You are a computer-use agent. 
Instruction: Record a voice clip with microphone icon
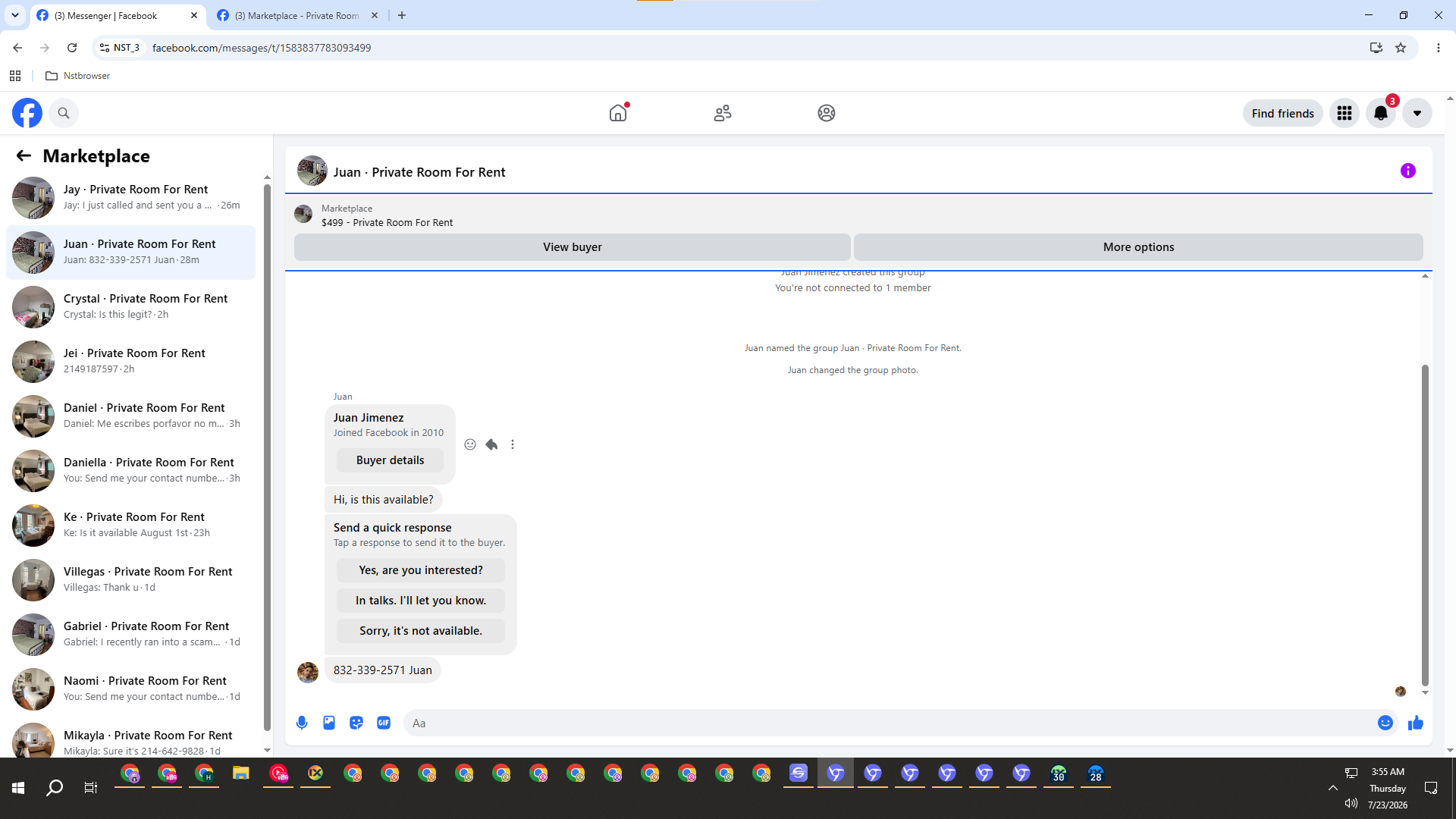point(302,723)
